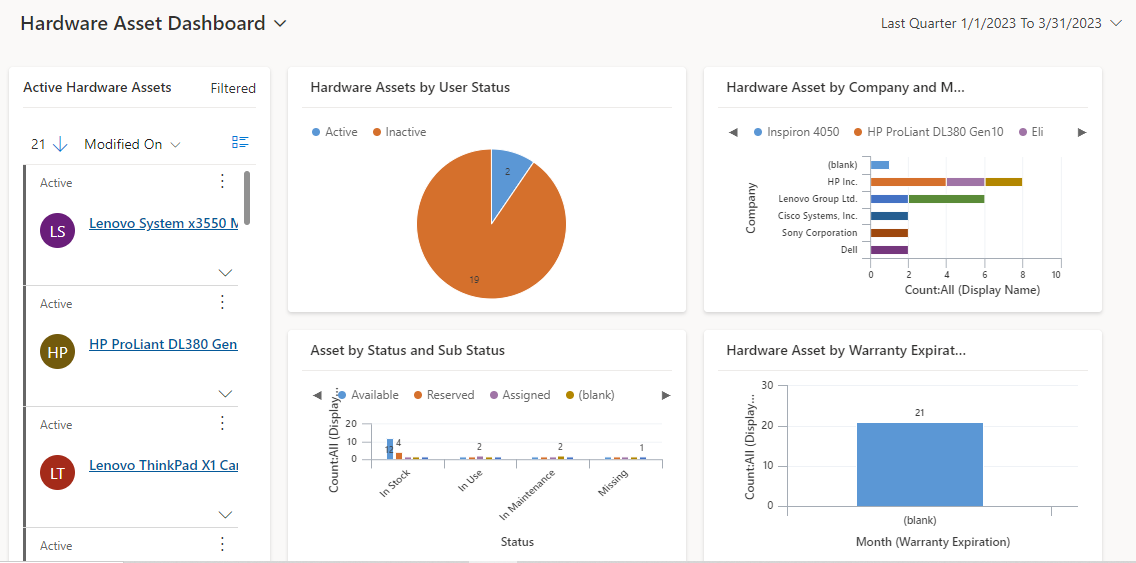This screenshot has width=1136, height=563.
Task: Reverse sort order with the down arrow
Action: (60, 144)
